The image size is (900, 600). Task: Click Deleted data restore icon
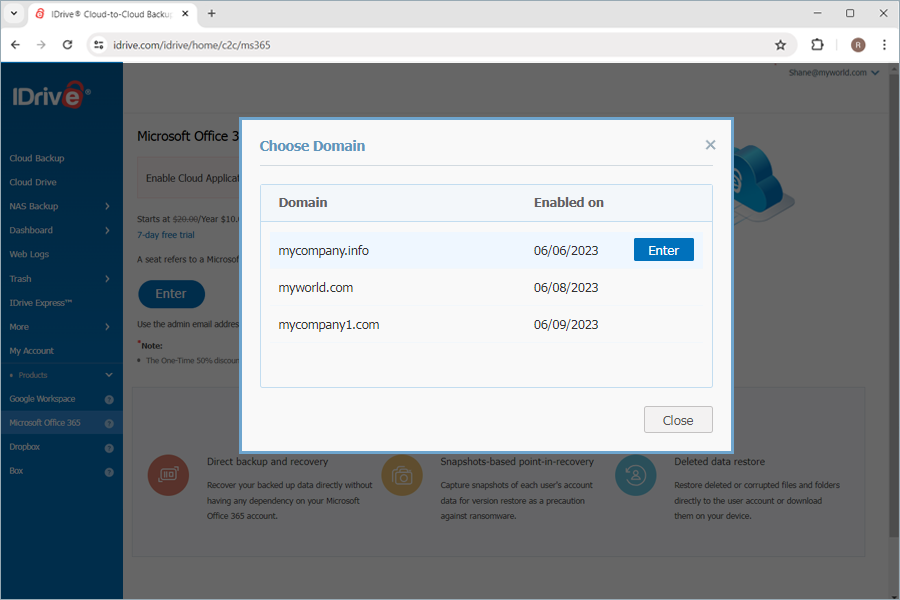635,475
